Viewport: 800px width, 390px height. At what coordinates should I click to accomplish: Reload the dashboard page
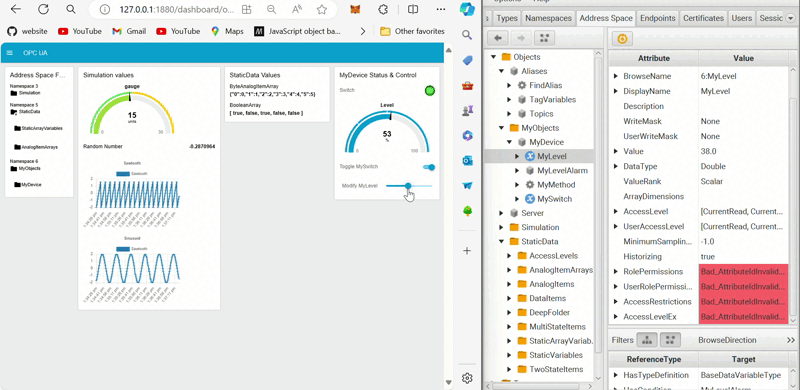coord(43,9)
